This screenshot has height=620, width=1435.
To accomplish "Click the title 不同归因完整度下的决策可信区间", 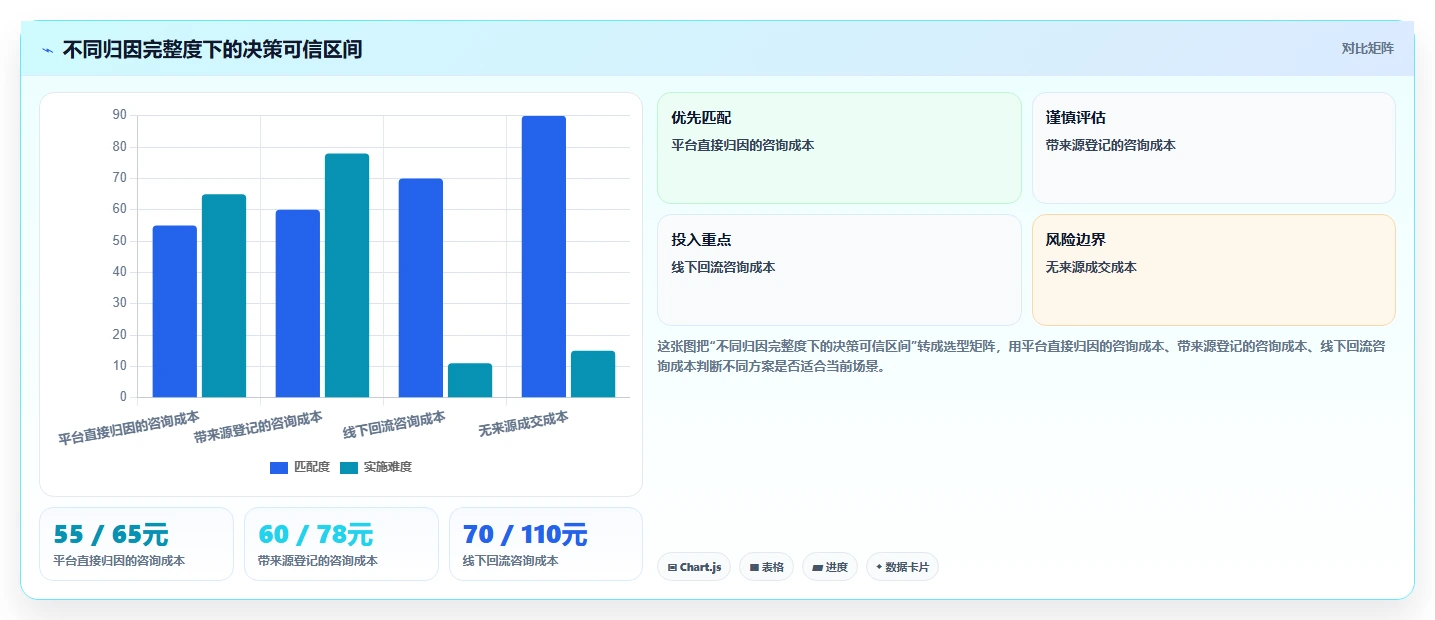I will tap(212, 49).
